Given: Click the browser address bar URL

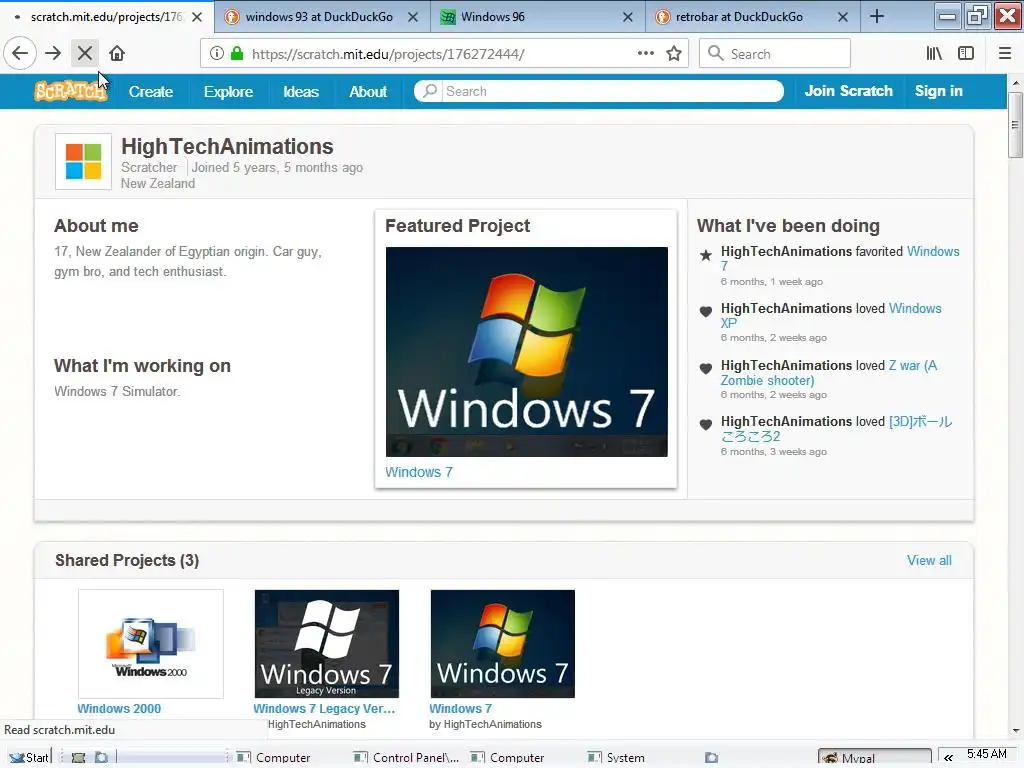Looking at the screenshot, I should coord(388,54).
